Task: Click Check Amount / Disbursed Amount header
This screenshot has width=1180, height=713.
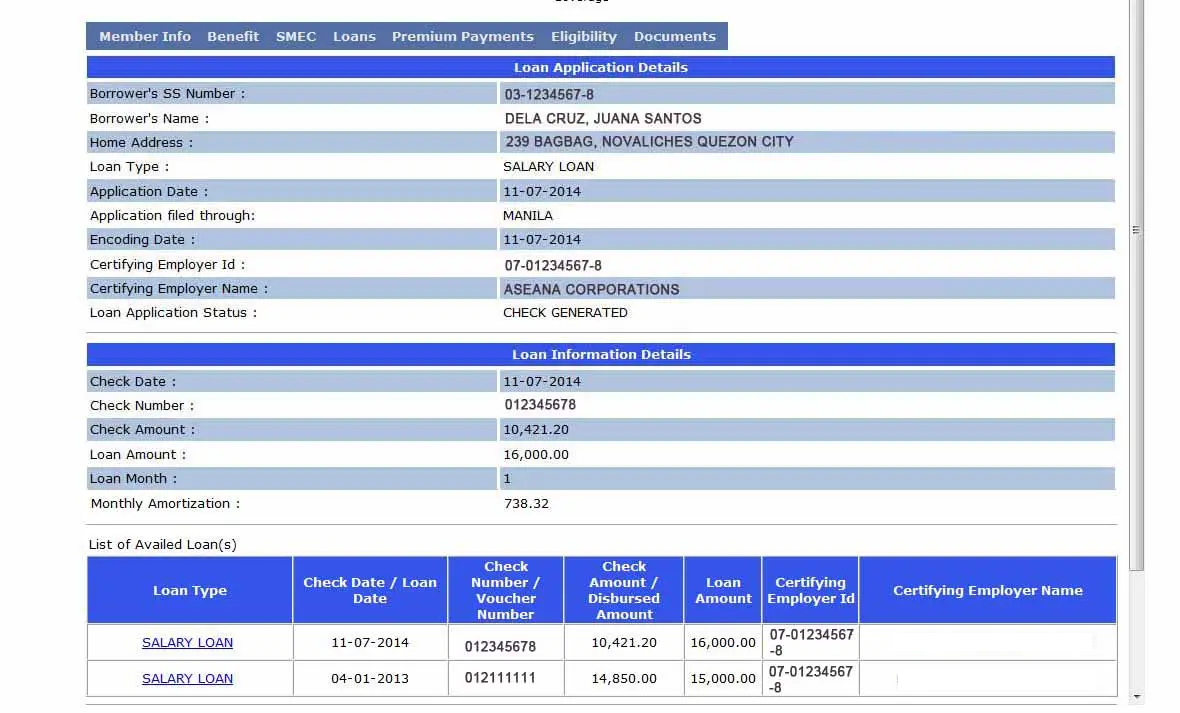Action: point(624,590)
